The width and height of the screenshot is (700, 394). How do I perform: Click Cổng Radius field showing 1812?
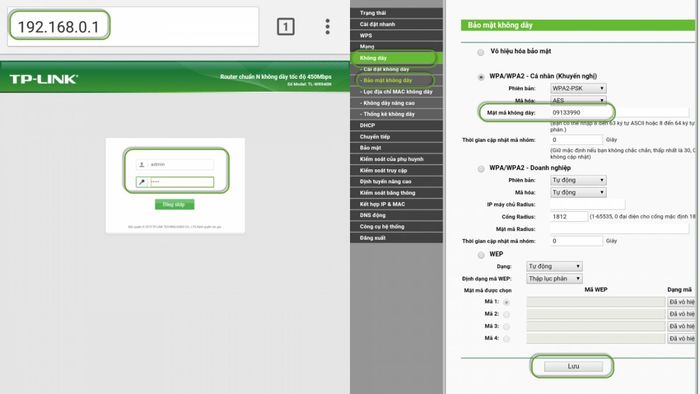pos(569,216)
